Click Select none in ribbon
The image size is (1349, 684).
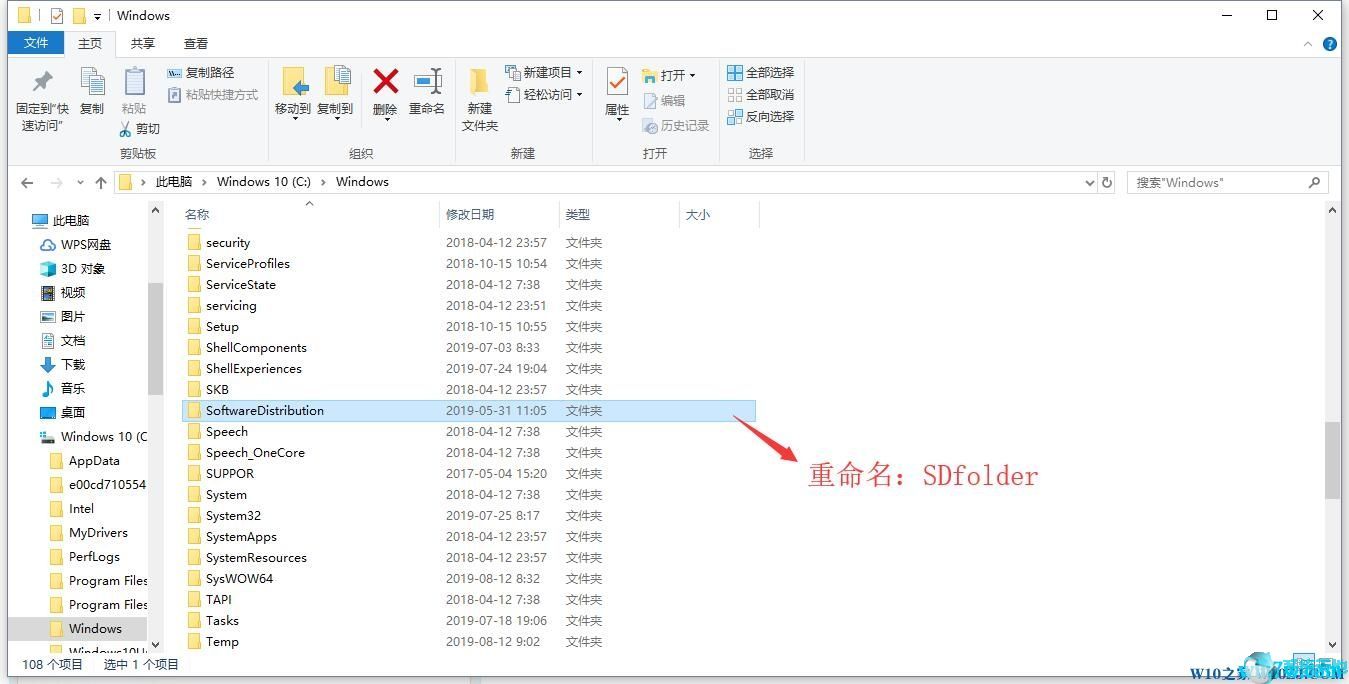tap(760, 95)
